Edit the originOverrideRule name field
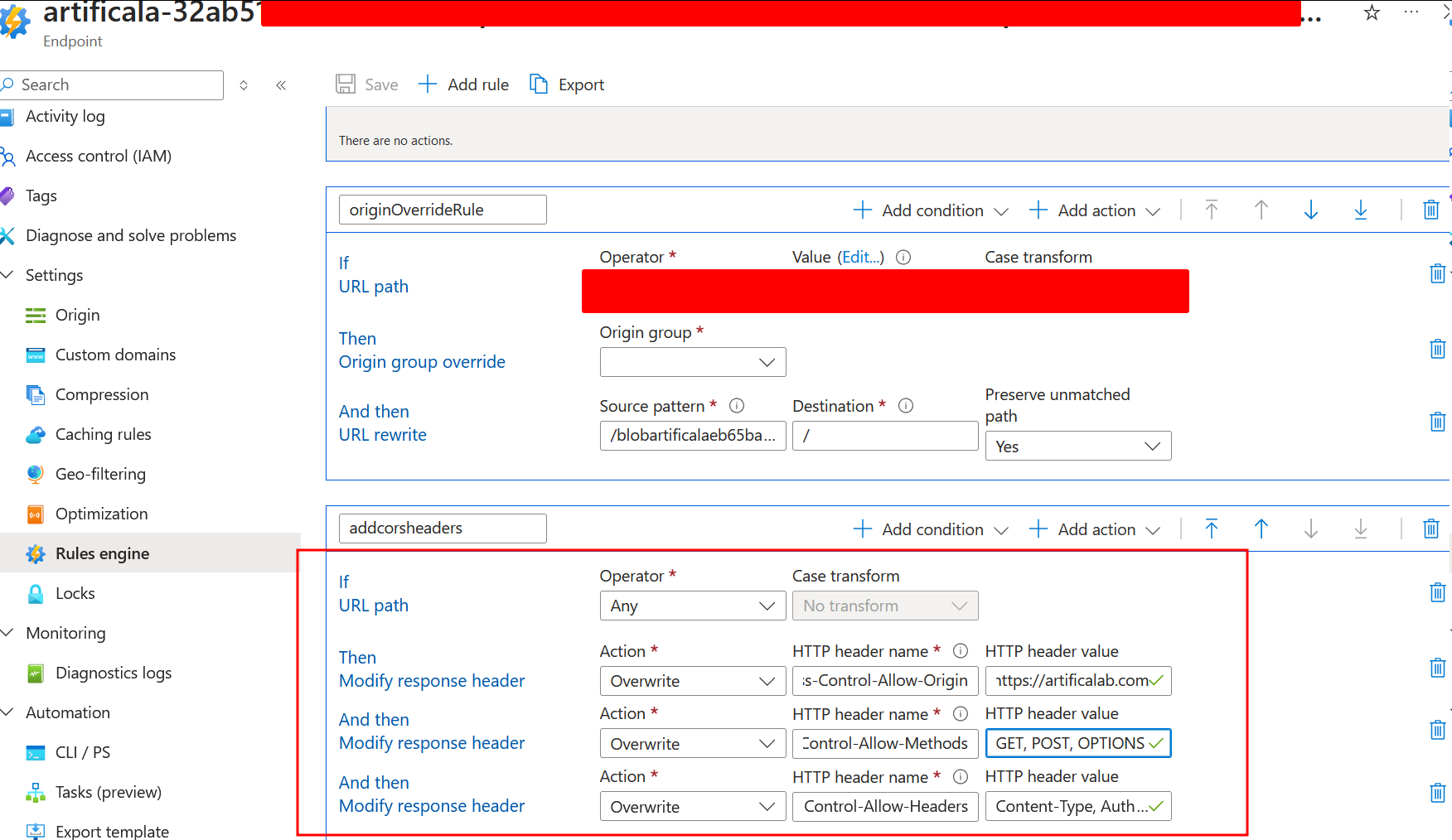This screenshot has height=840, width=1452. point(443,210)
